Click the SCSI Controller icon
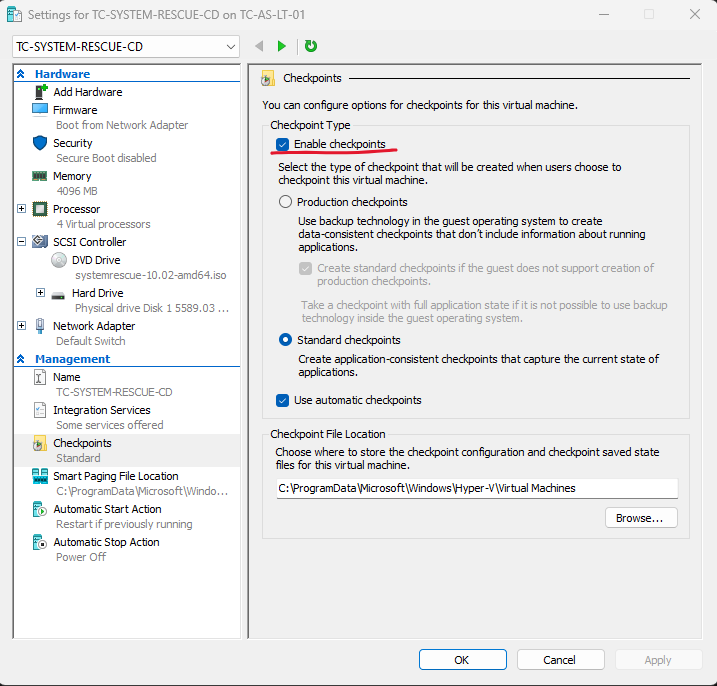Image resolution: width=717 pixels, height=686 pixels. coord(40,241)
